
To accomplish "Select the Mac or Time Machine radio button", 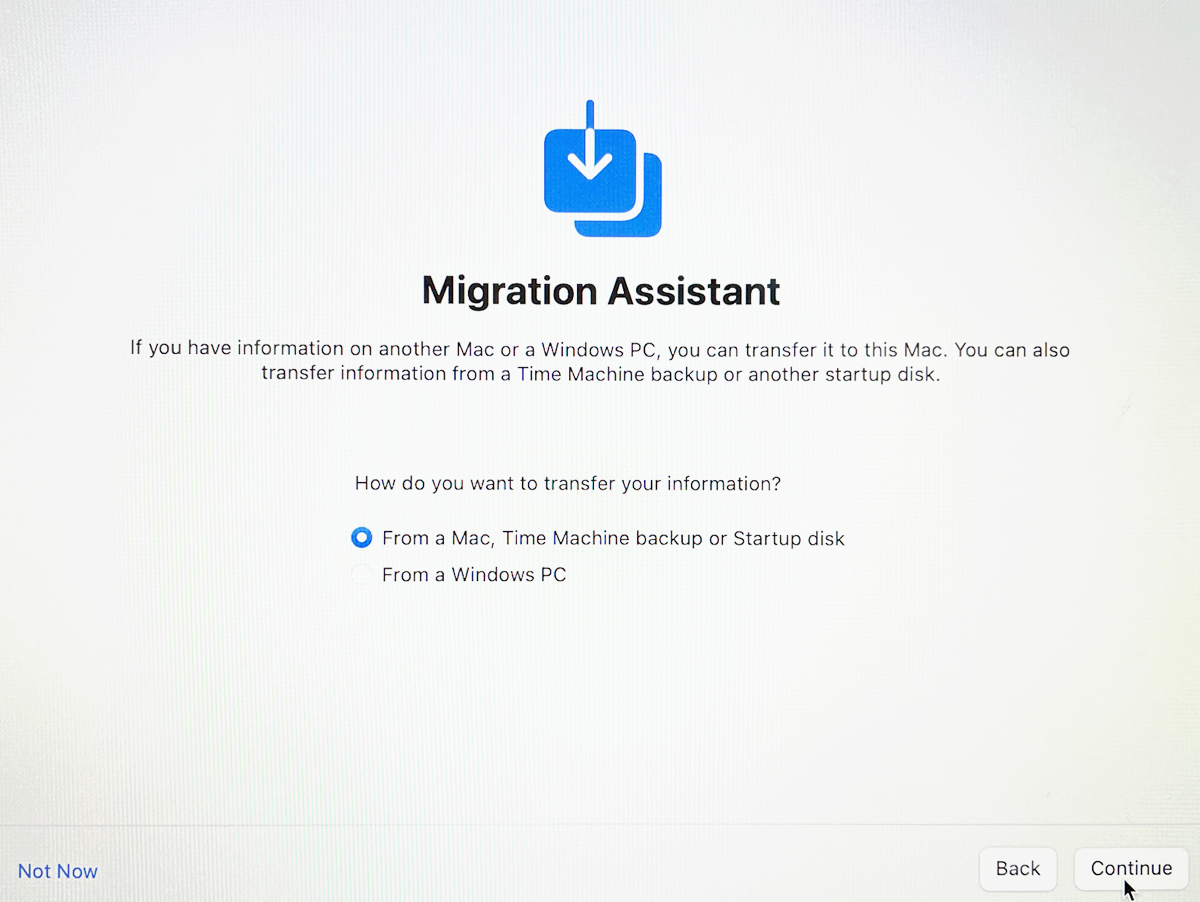I will [x=362, y=538].
